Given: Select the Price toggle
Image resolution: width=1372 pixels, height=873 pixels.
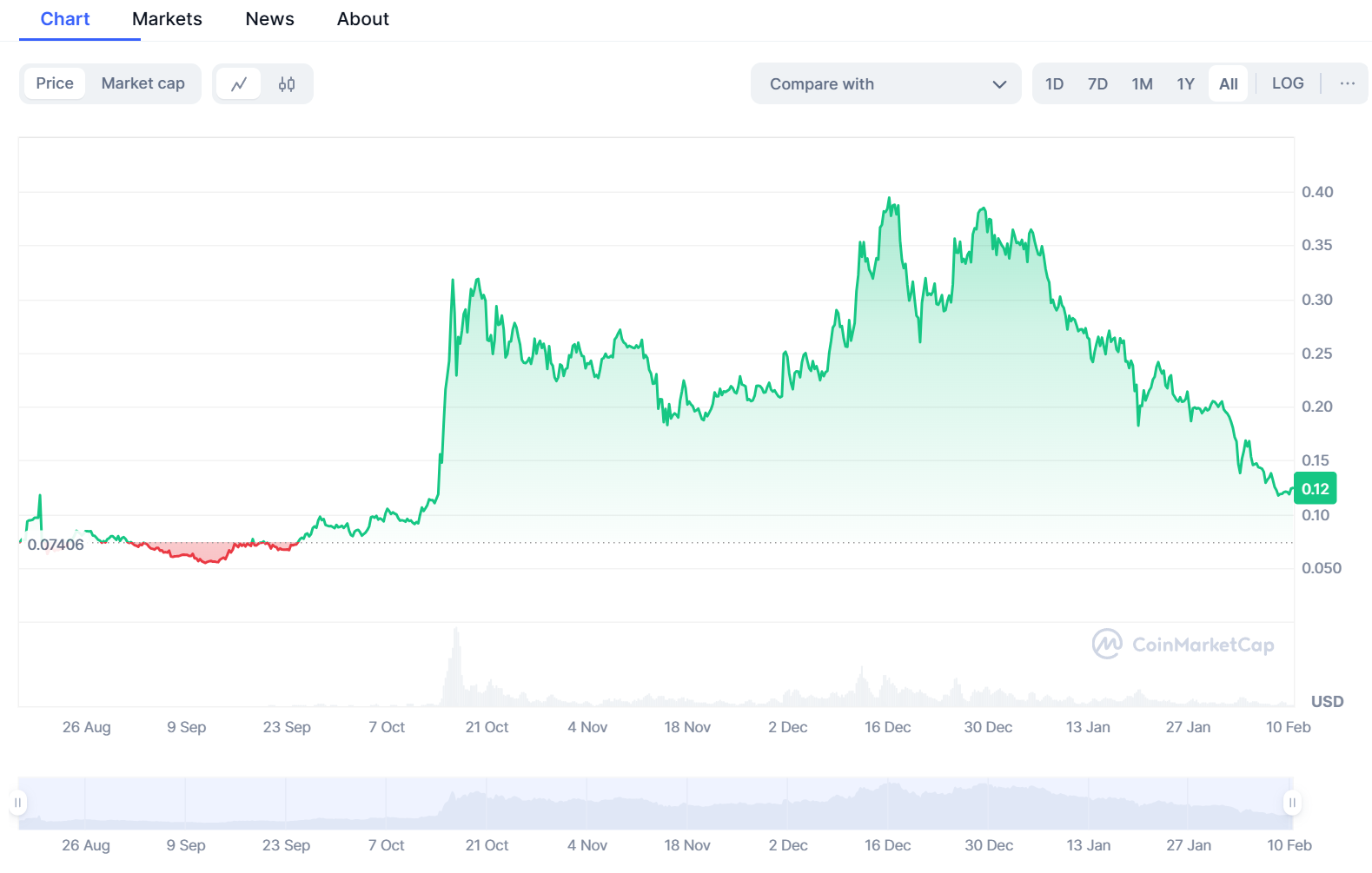Looking at the screenshot, I should point(55,83).
